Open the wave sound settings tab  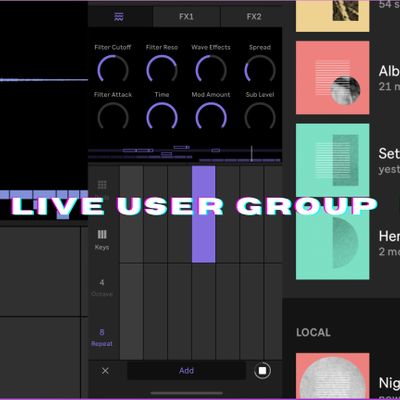119,17
